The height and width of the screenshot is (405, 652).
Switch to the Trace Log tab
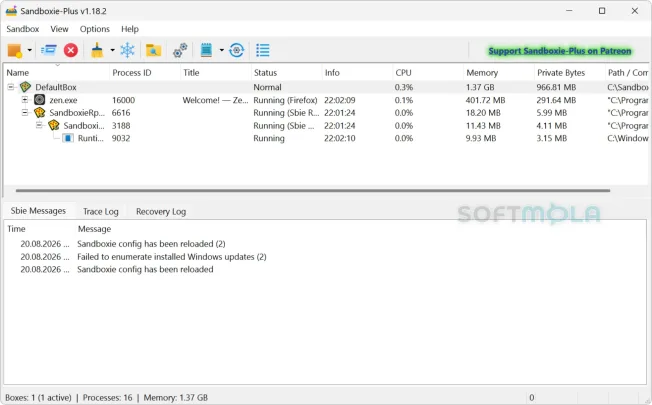click(x=101, y=212)
